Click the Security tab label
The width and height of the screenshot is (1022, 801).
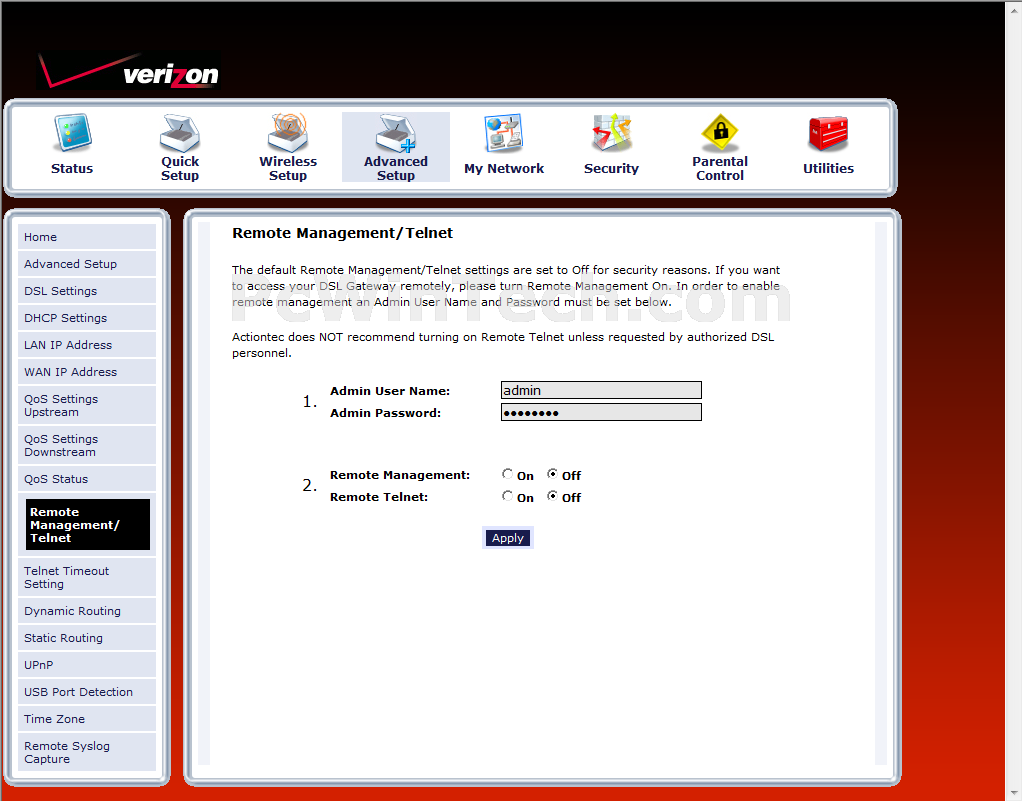[611, 168]
